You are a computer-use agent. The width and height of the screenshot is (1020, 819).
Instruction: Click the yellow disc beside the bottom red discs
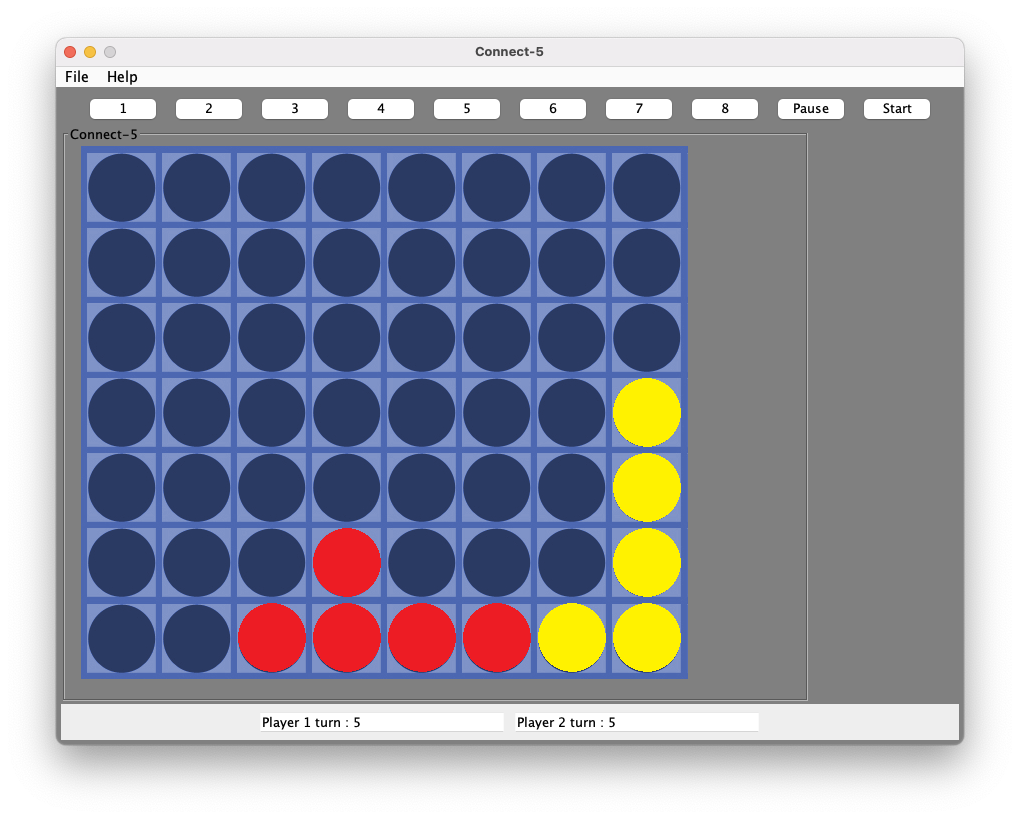(571, 638)
